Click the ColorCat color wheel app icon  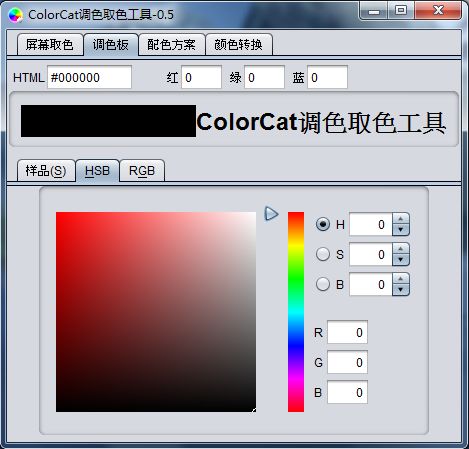[15, 15]
